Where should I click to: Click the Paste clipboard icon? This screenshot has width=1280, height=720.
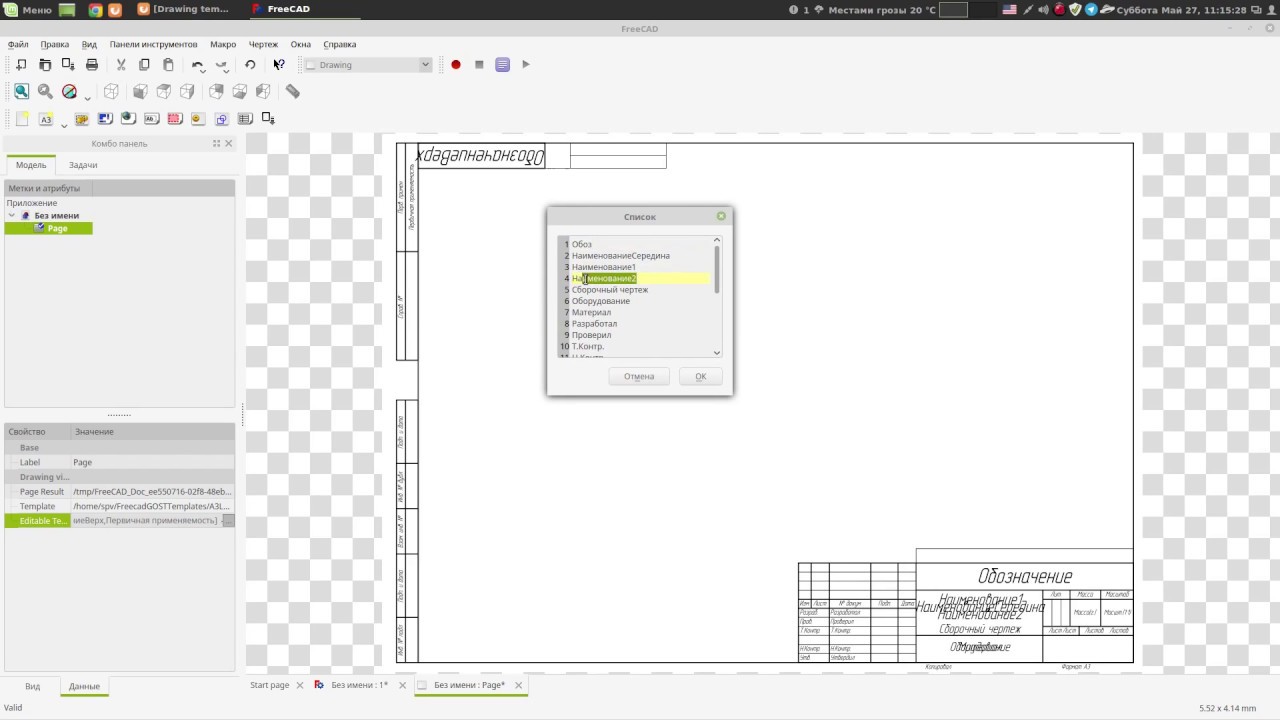[168, 64]
